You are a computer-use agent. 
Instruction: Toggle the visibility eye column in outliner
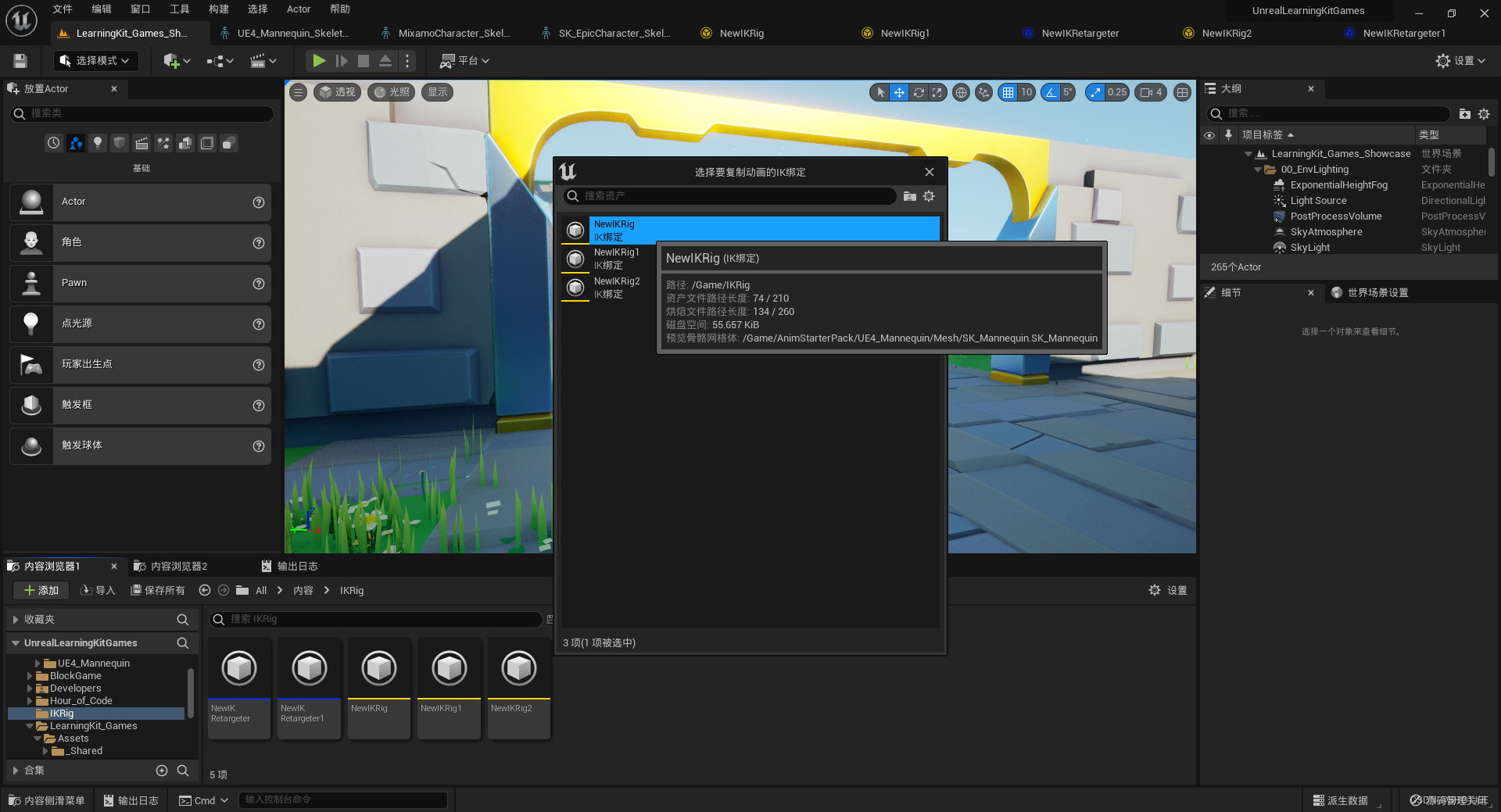pos(1209,135)
